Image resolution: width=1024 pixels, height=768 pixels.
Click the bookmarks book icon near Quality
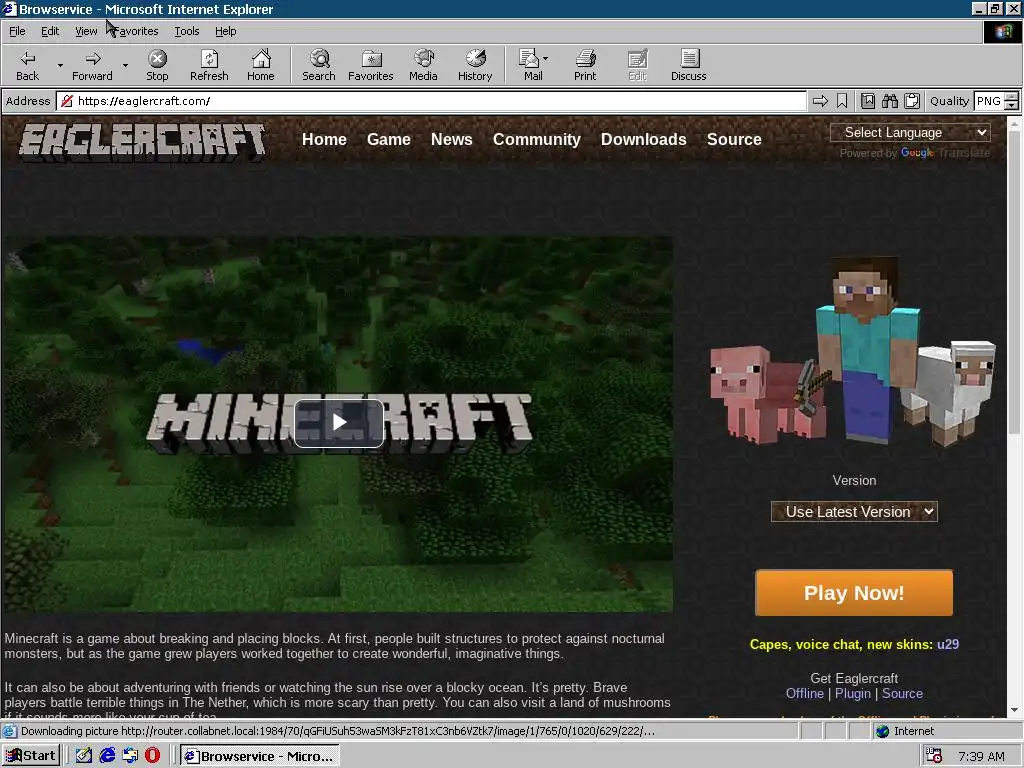click(x=868, y=101)
